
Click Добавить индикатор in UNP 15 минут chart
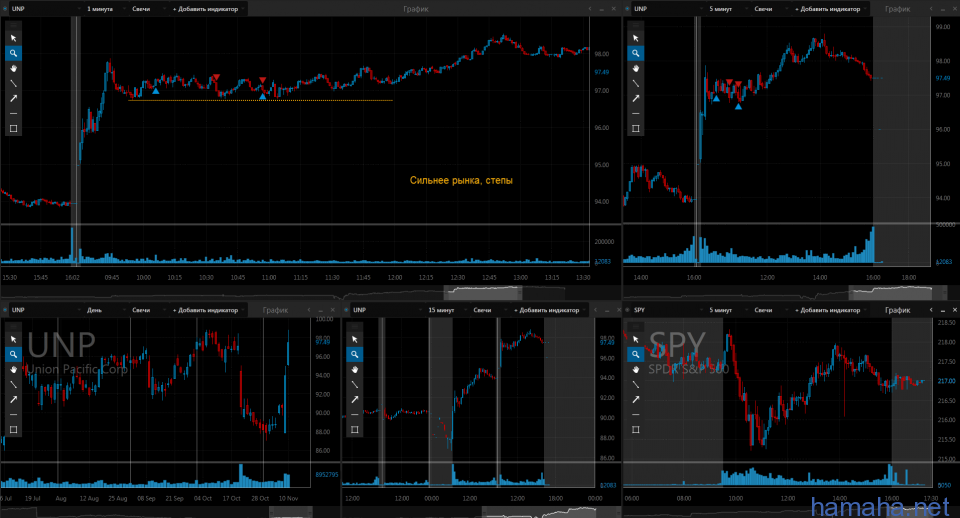[548, 310]
